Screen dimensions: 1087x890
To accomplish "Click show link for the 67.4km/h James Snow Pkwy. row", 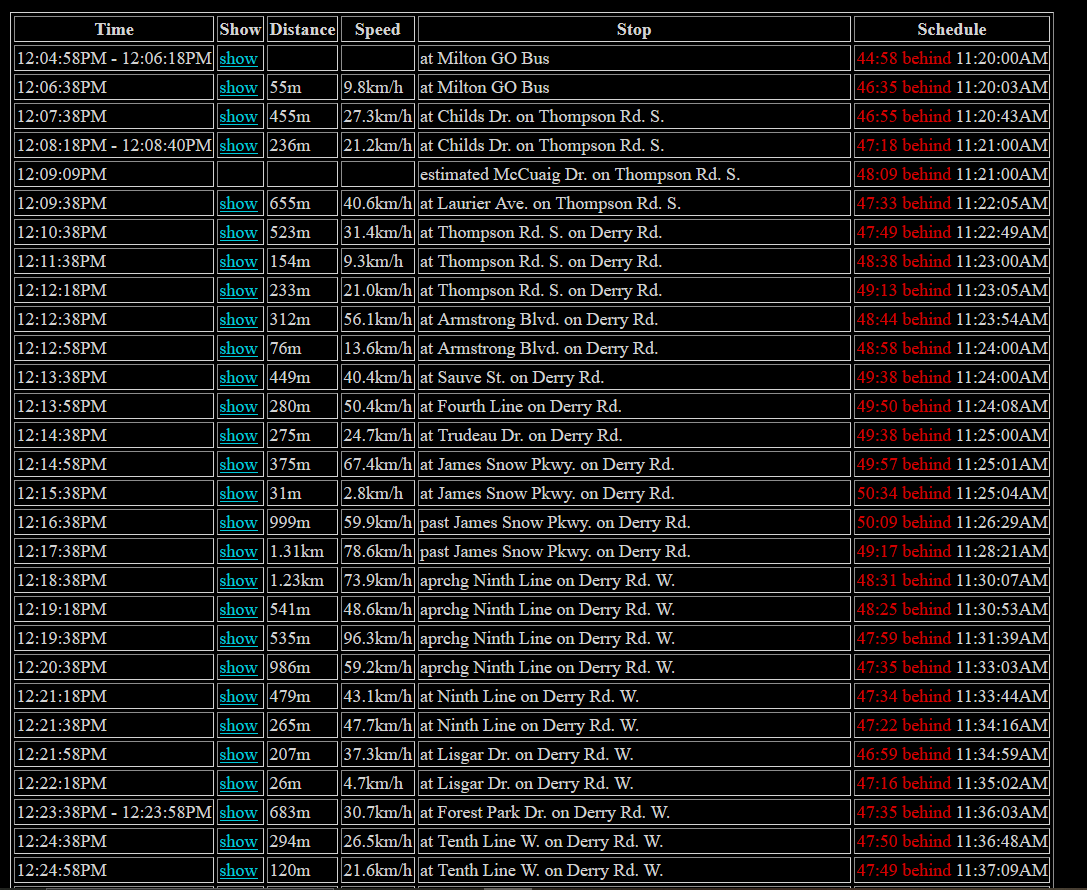I will tap(238, 465).
